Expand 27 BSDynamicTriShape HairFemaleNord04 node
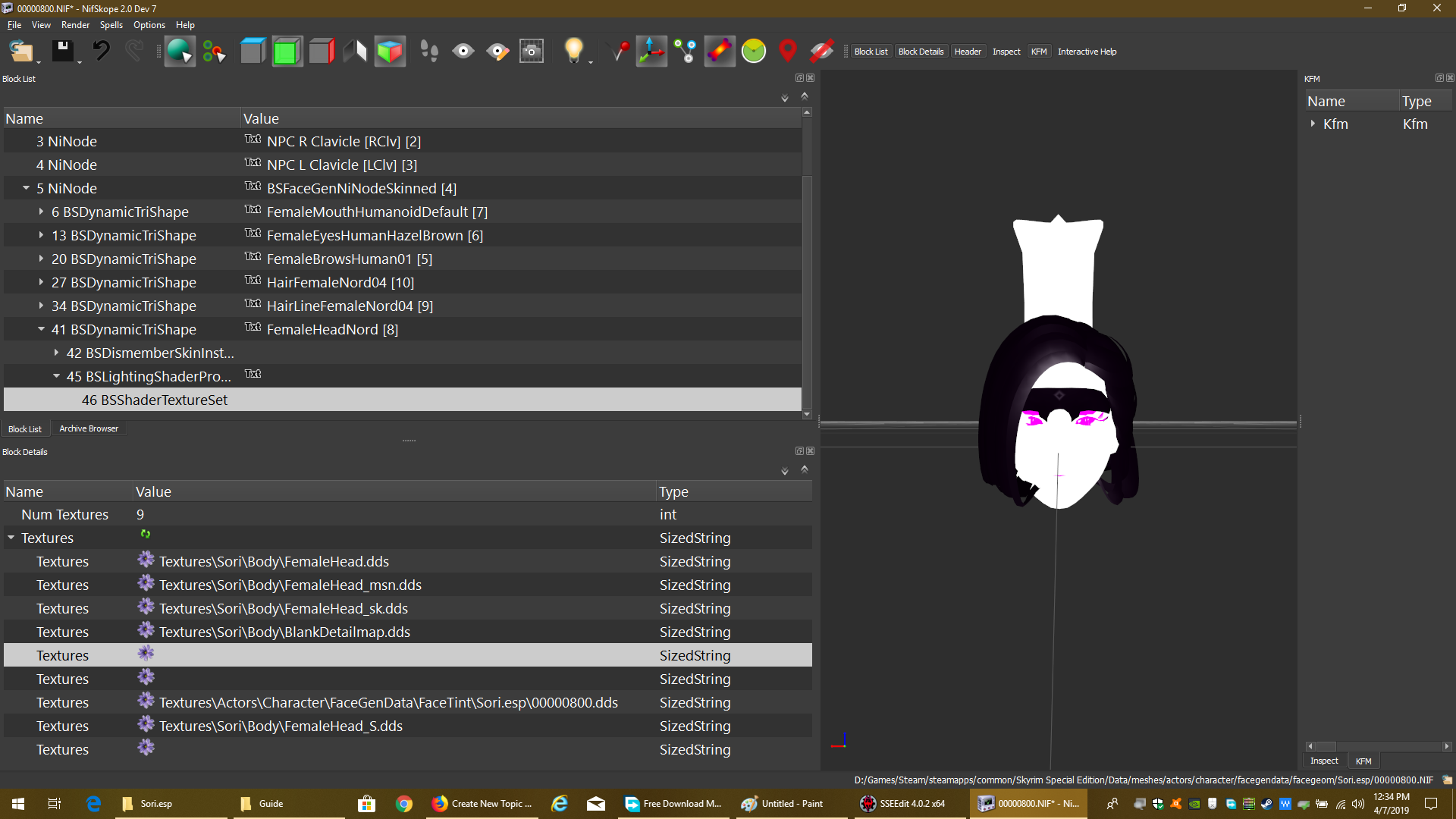Viewport: 1456px width, 819px height. (41, 282)
